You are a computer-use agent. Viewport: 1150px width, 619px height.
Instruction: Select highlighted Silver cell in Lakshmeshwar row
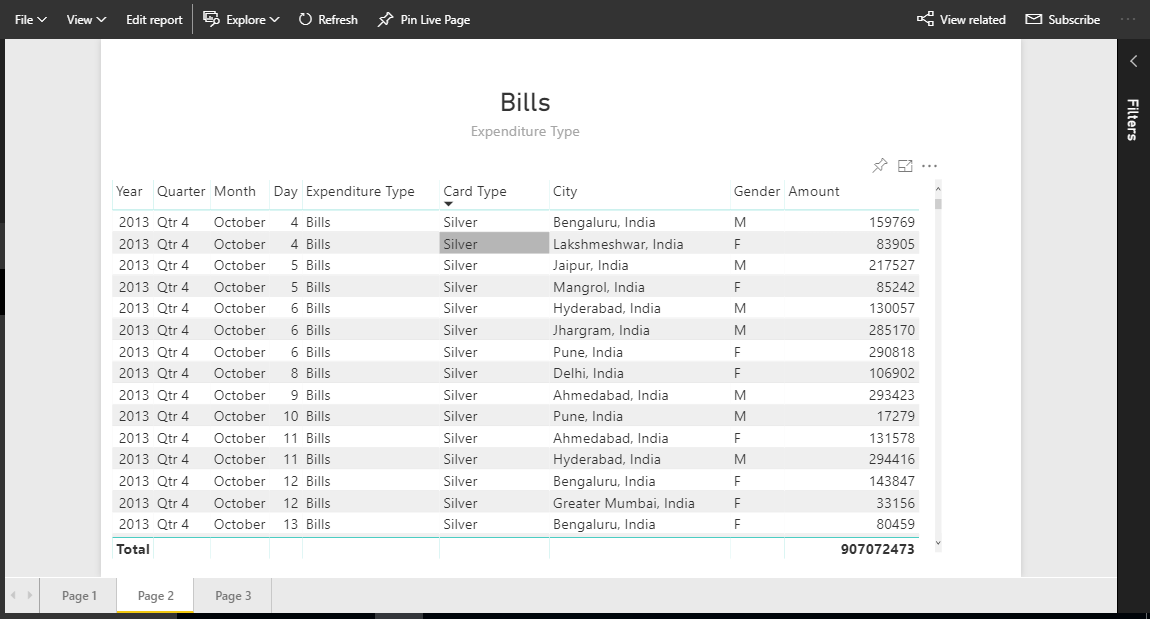[x=494, y=243]
